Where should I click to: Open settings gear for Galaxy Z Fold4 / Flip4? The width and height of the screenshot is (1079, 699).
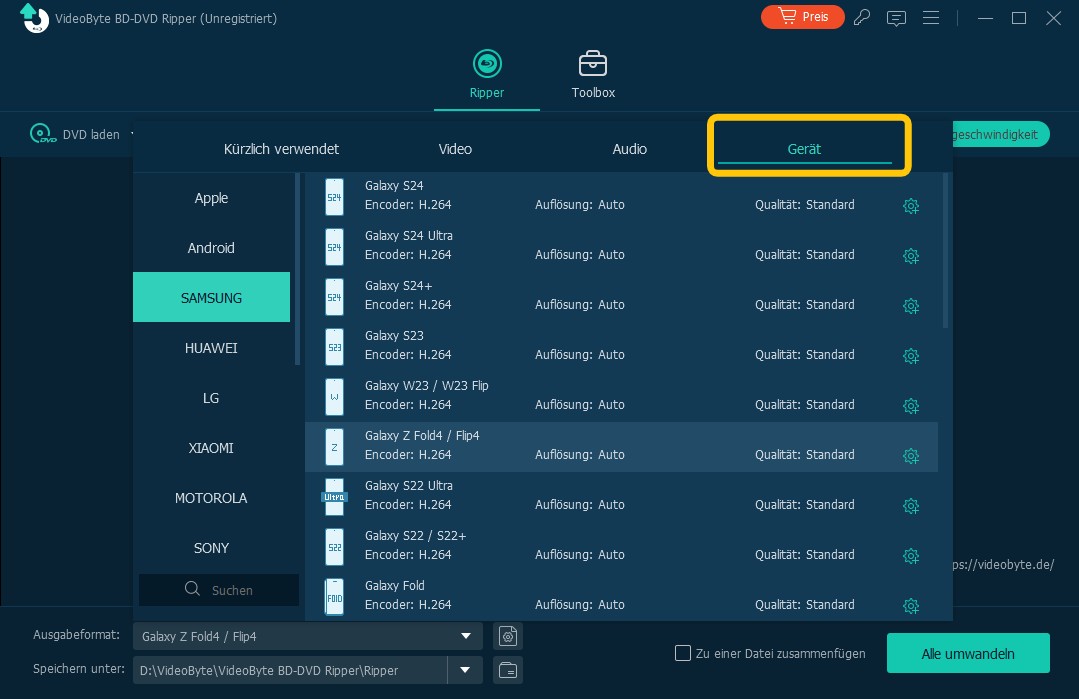(910, 456)
